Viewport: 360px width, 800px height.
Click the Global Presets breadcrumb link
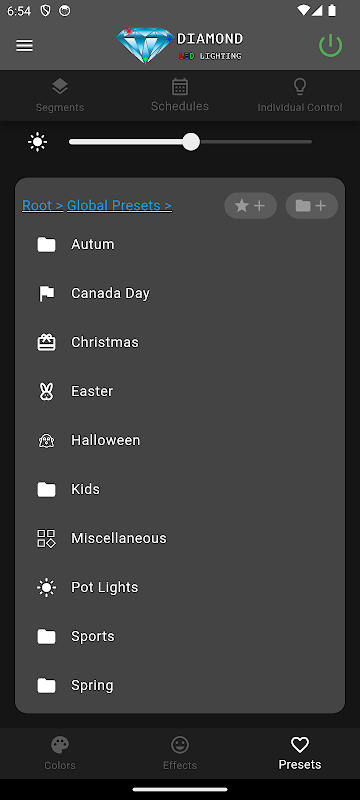click(x=119, y=206)
